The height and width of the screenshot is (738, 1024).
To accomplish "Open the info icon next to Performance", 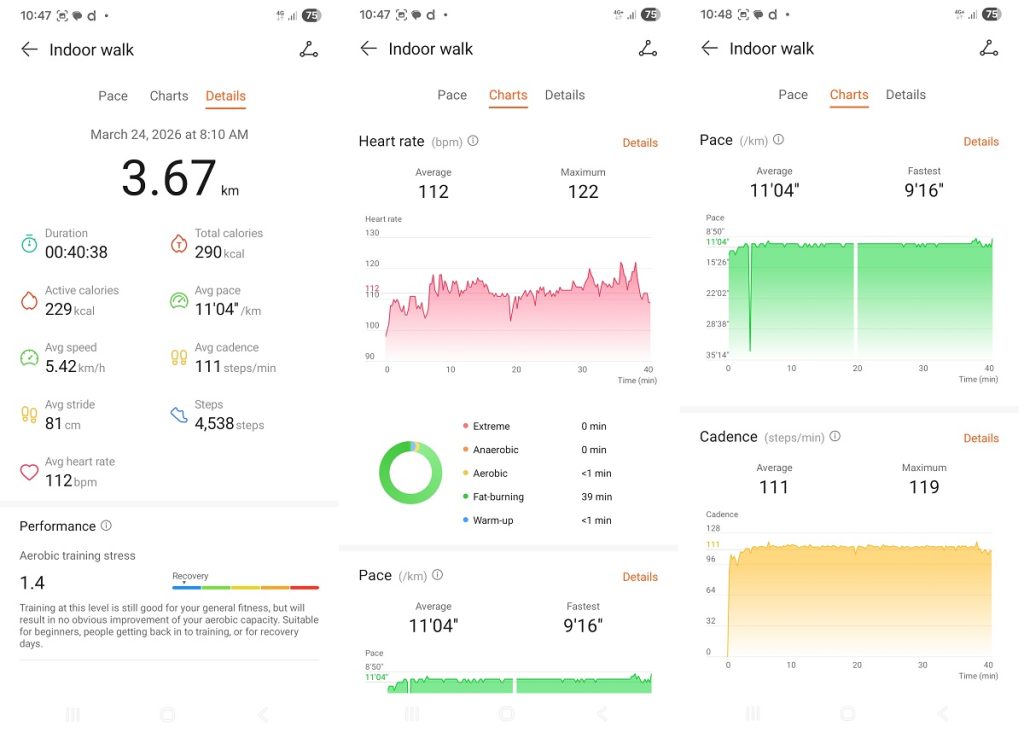I will pos(106,526).
